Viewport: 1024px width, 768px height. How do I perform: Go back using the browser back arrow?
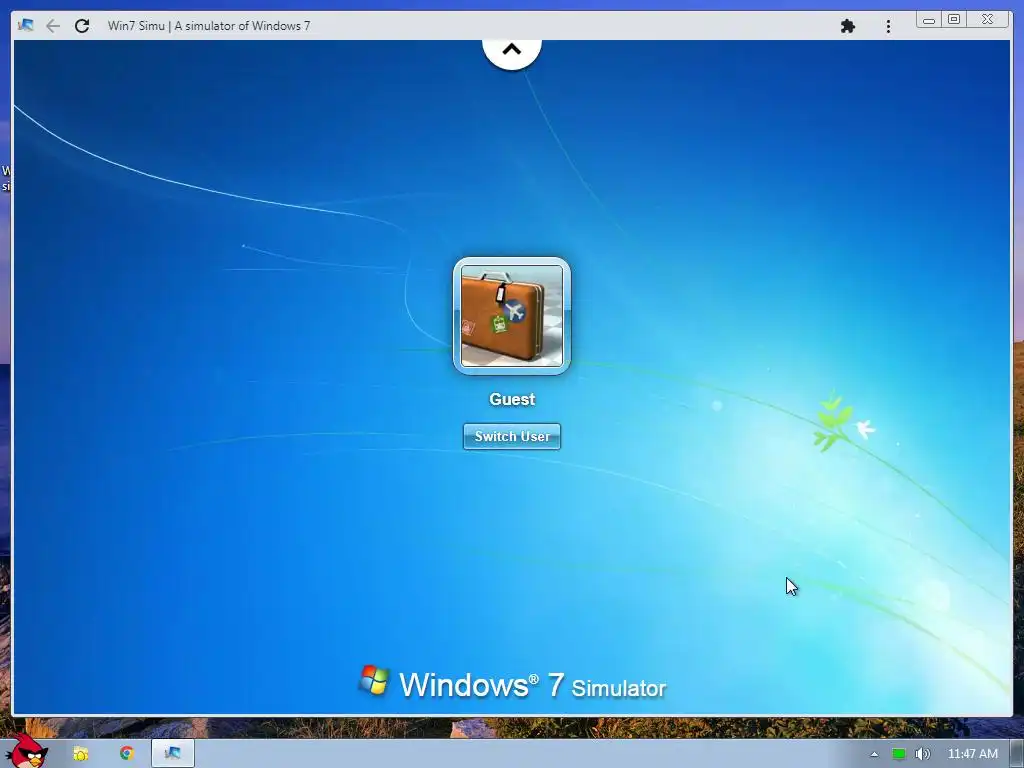(53, 26)
